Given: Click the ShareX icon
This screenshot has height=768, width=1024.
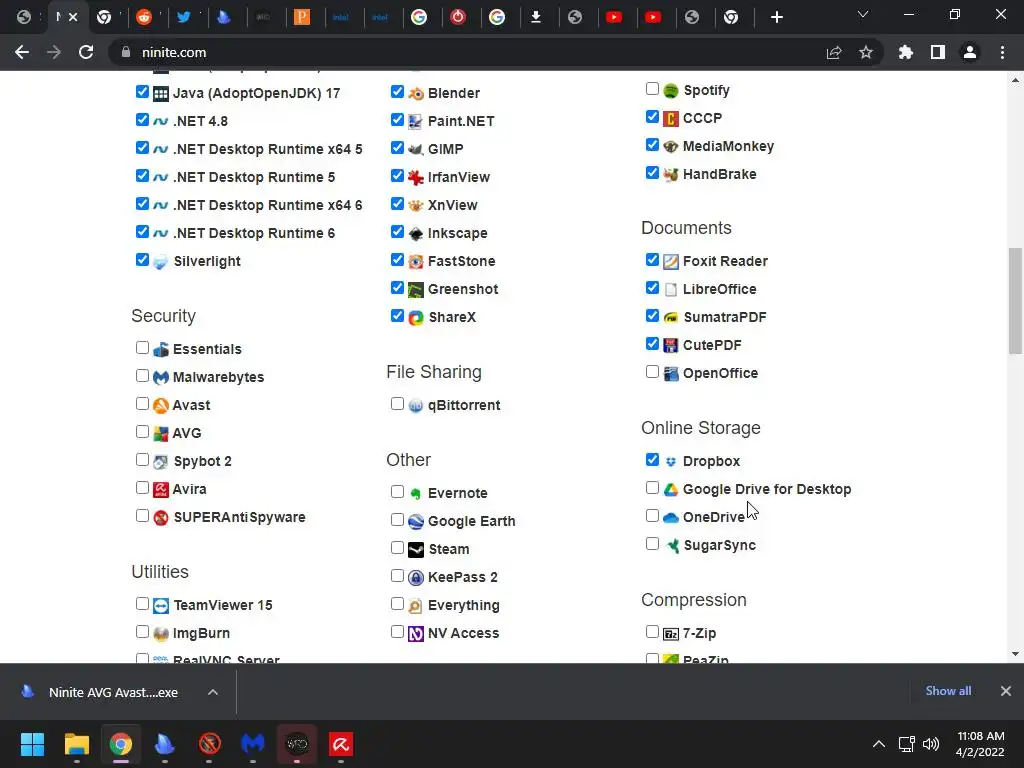Looking at the screenshot, I should [x=416, y=318].
